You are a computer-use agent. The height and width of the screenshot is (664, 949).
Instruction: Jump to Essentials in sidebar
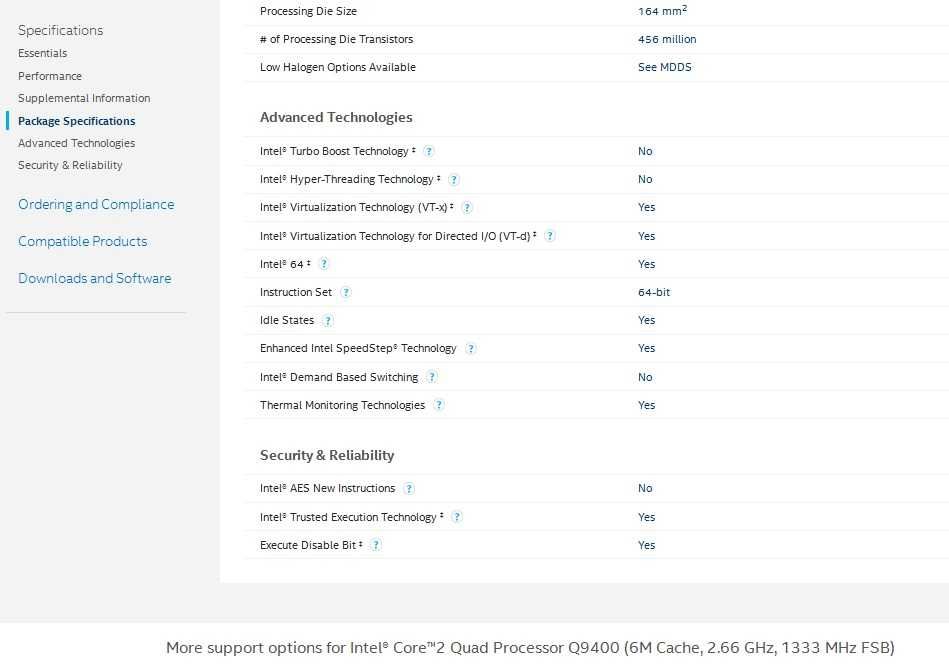[x=43, y=53]
